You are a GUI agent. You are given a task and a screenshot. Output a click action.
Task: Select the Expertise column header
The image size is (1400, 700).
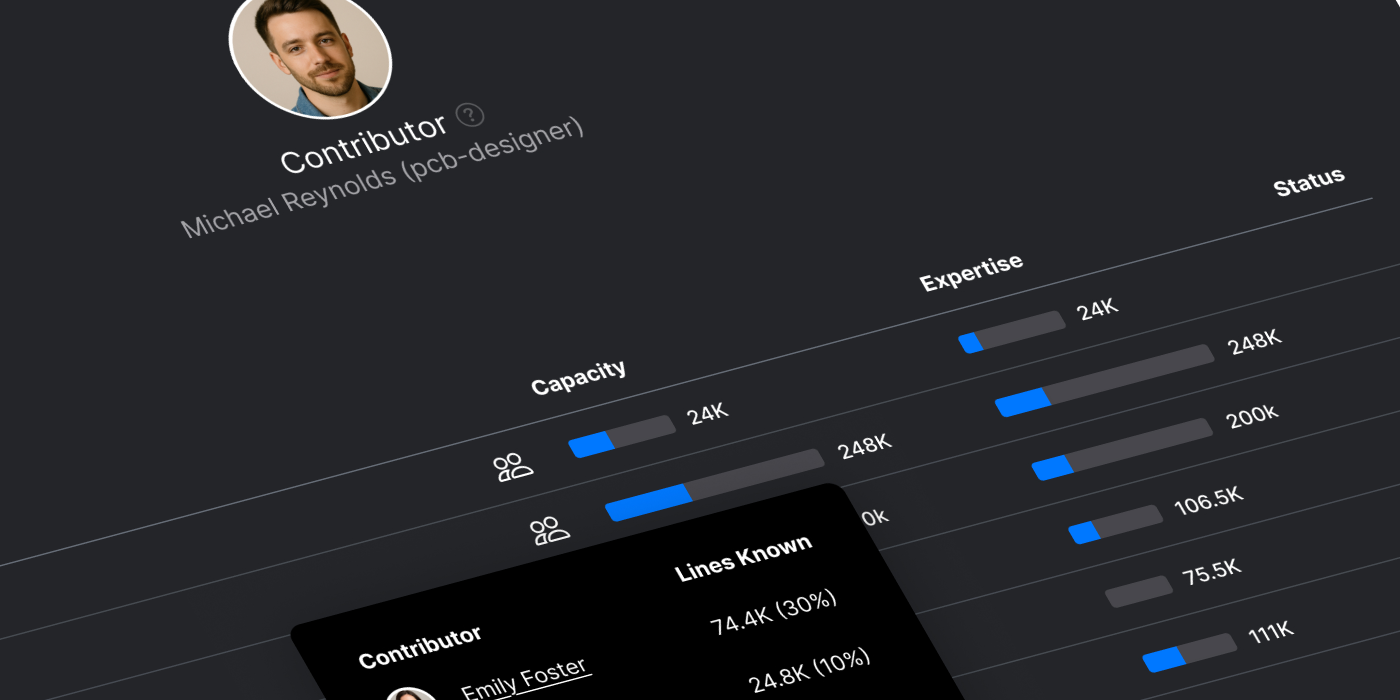pyautogui.click(x=971, y=272)
